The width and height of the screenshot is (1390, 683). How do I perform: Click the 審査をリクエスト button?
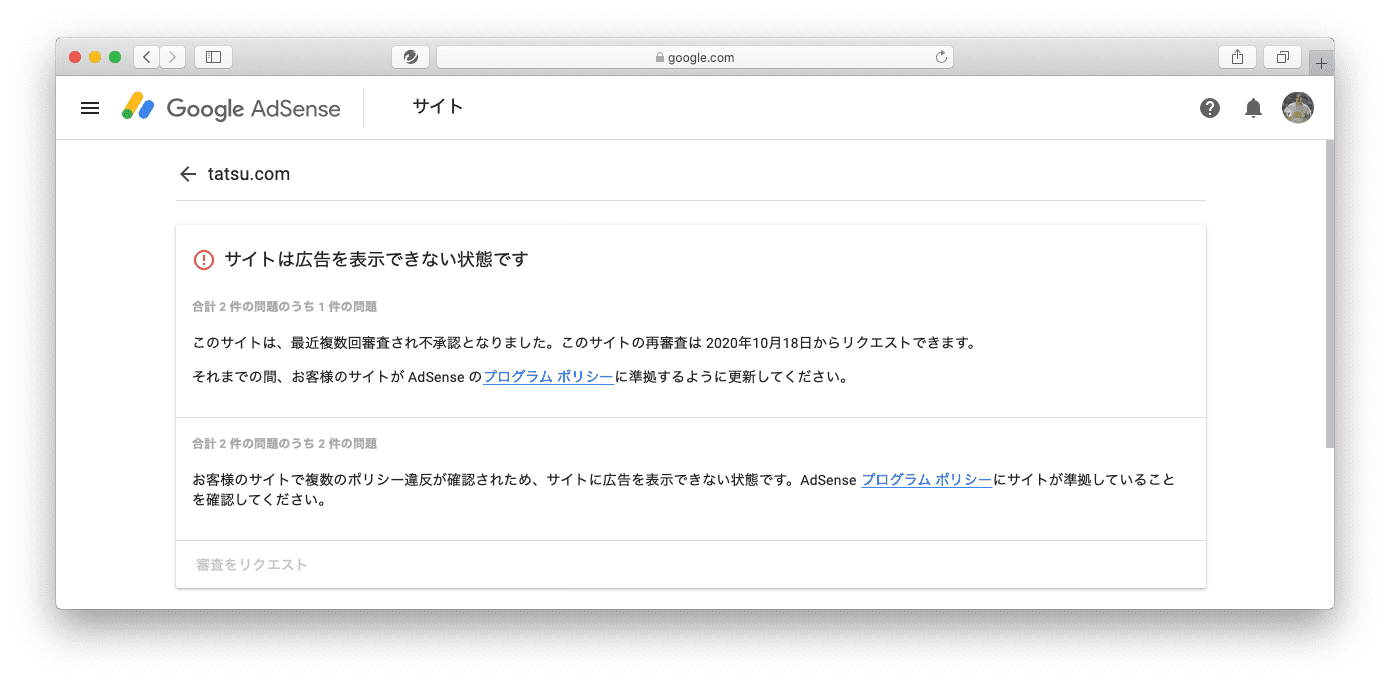coord(252,565)
